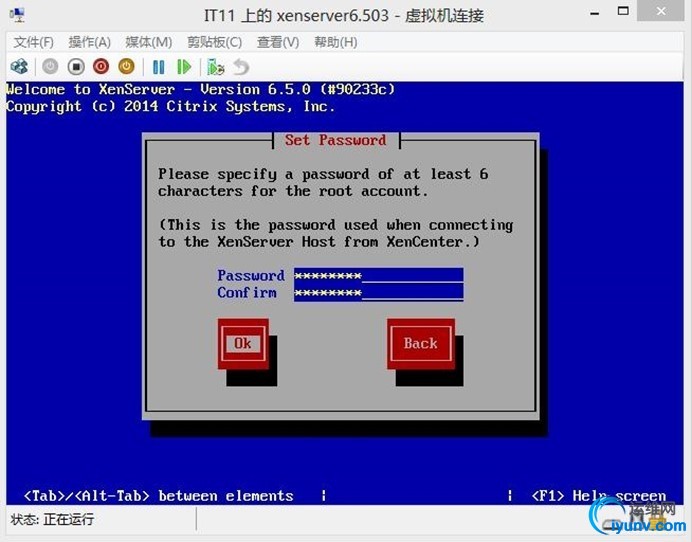Maximize the virtual machine connection window
692x542 pixels.
pyautogui.click(x=623, y=11)
